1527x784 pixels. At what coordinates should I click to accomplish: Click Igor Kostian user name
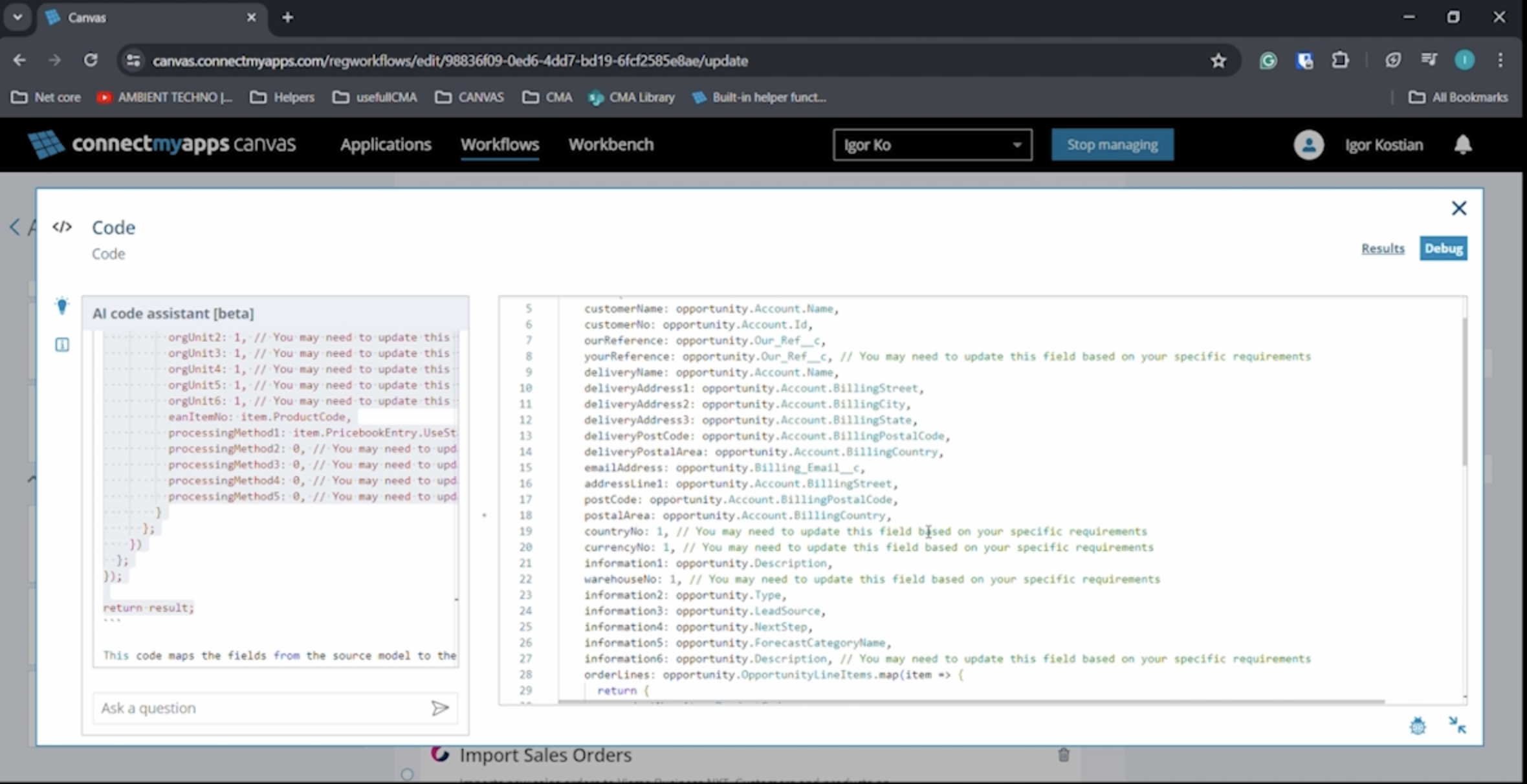1384,145
